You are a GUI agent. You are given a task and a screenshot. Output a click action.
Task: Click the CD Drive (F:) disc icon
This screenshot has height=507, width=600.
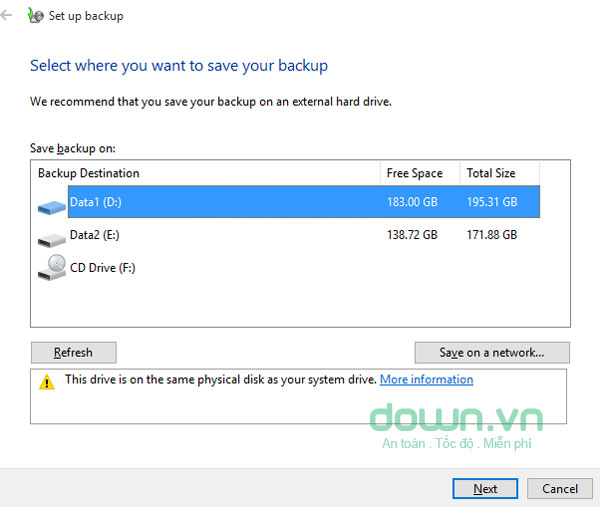tap(52, 268)
